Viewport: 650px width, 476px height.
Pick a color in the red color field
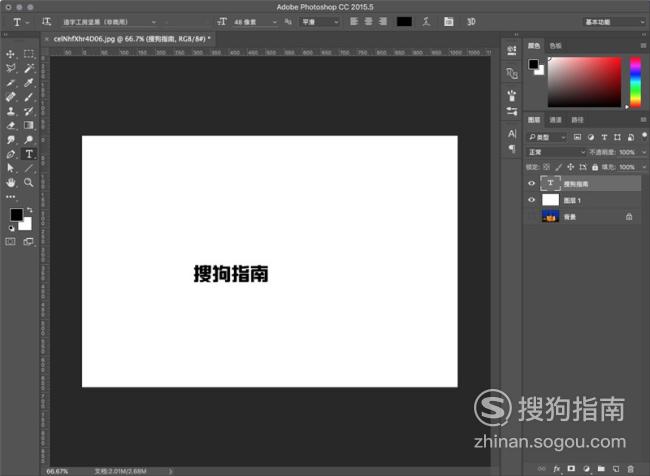585,82
